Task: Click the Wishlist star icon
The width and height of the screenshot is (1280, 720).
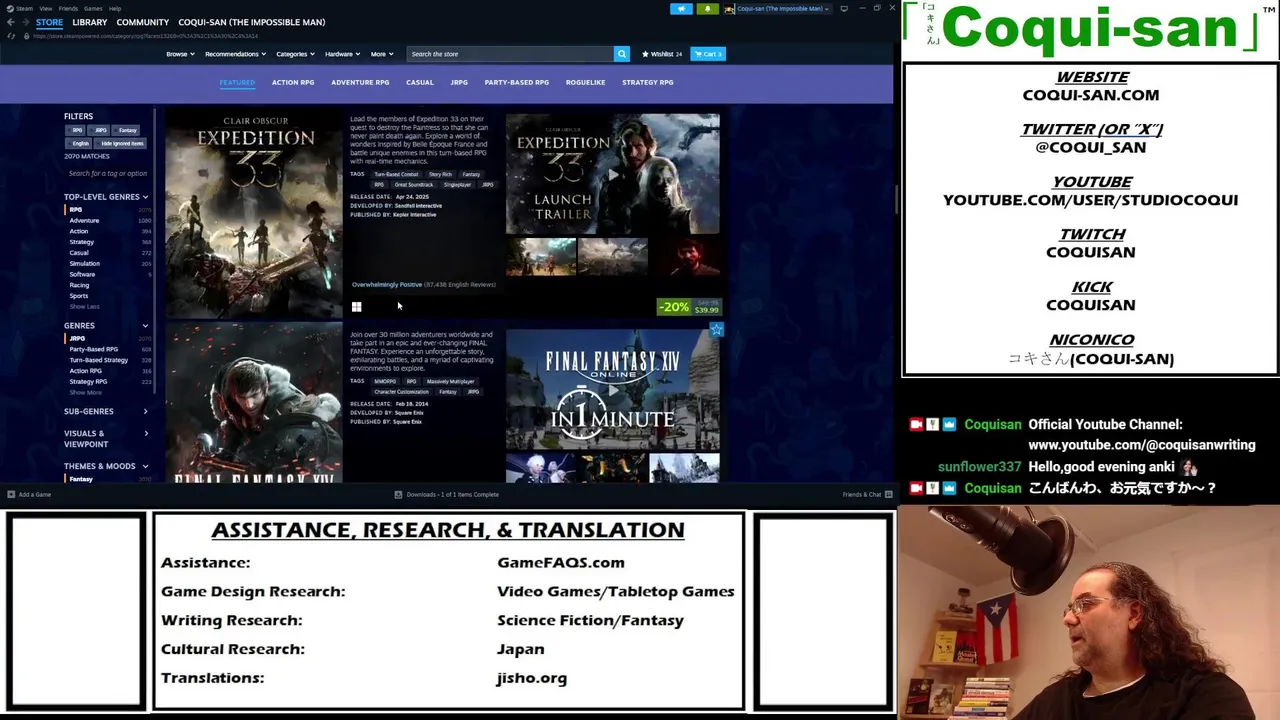Action: [645, 54]
